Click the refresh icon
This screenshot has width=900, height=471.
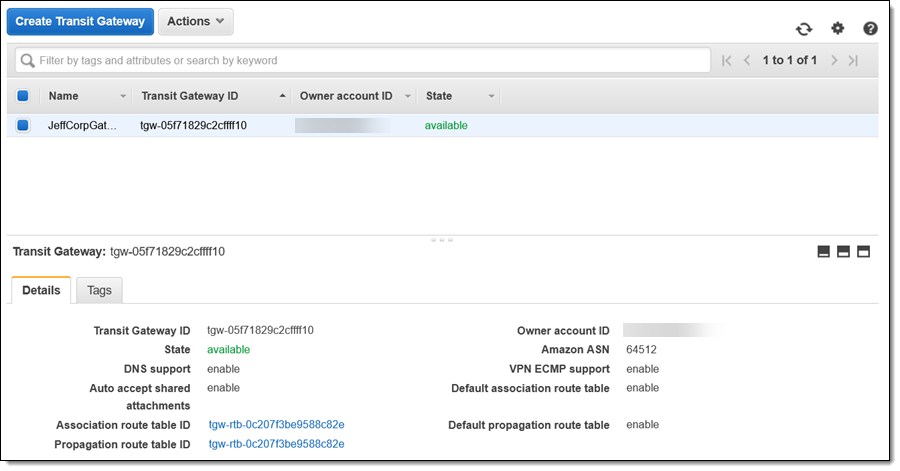click(804, 29)
